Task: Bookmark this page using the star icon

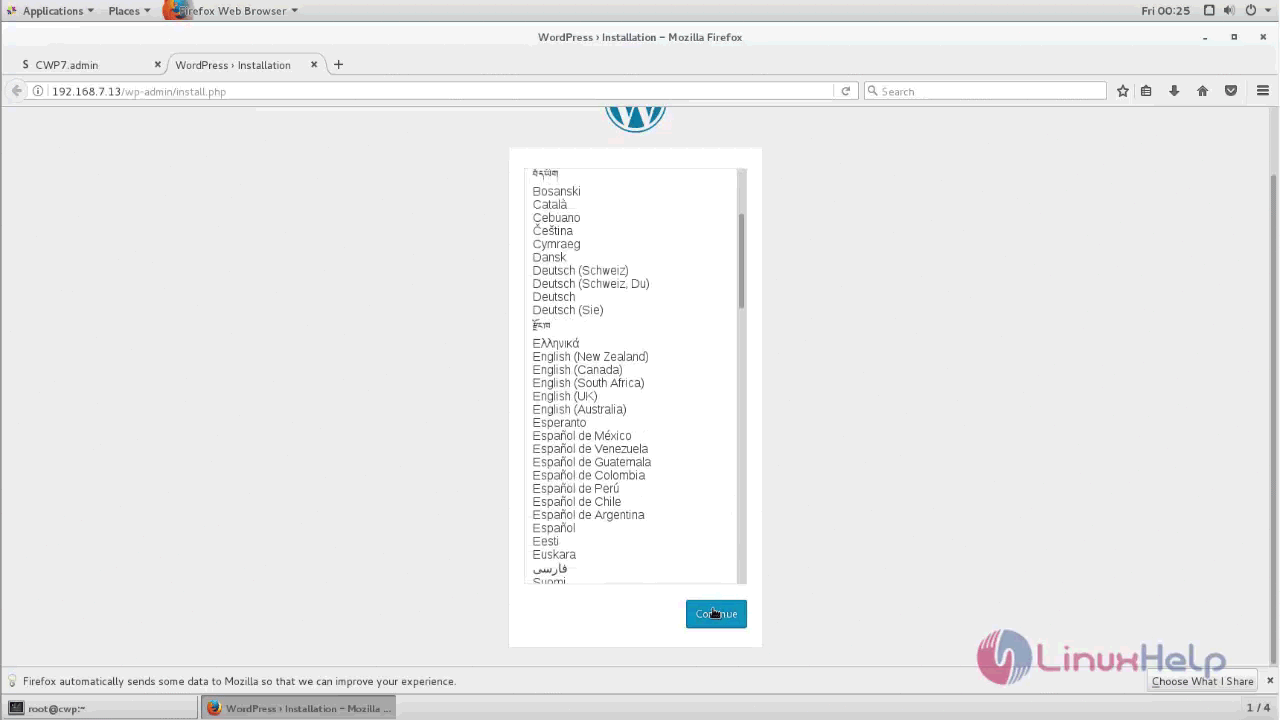Action: tap(1122, 91)
